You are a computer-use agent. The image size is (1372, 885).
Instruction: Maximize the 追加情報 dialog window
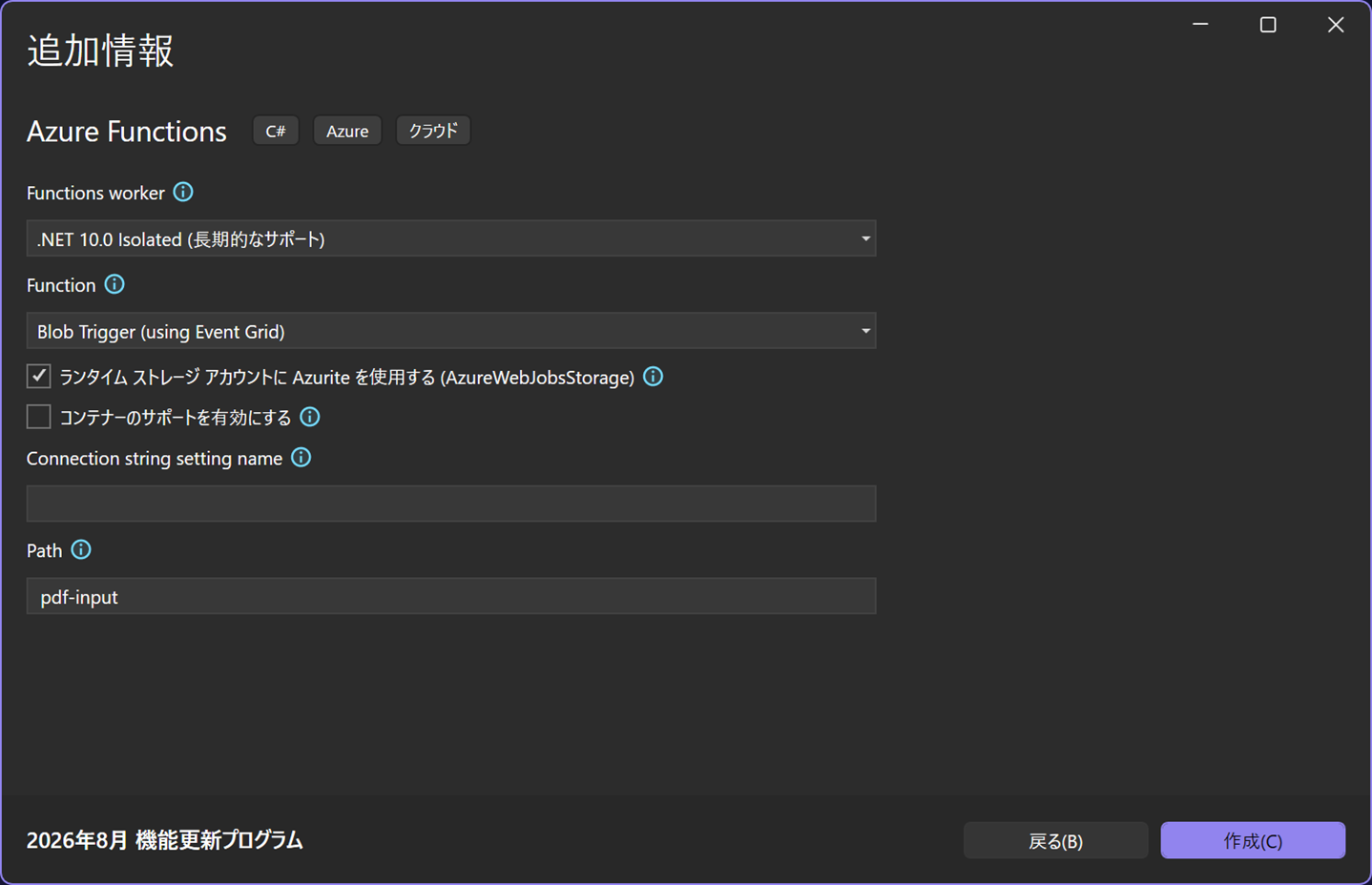(1268, 25)
